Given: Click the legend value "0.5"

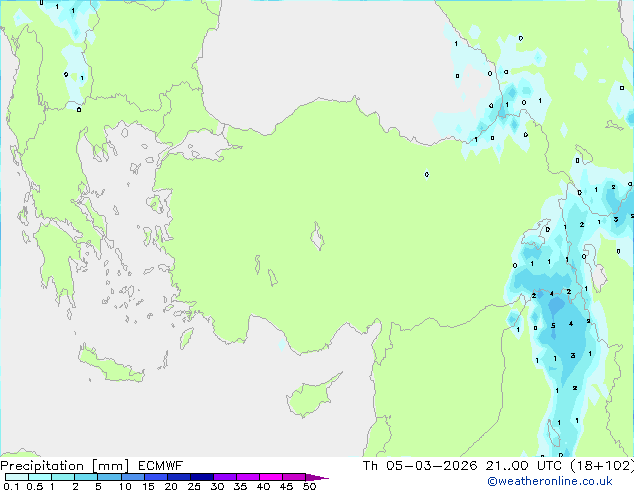Looking at the screenshot, I should pos(34,486).
